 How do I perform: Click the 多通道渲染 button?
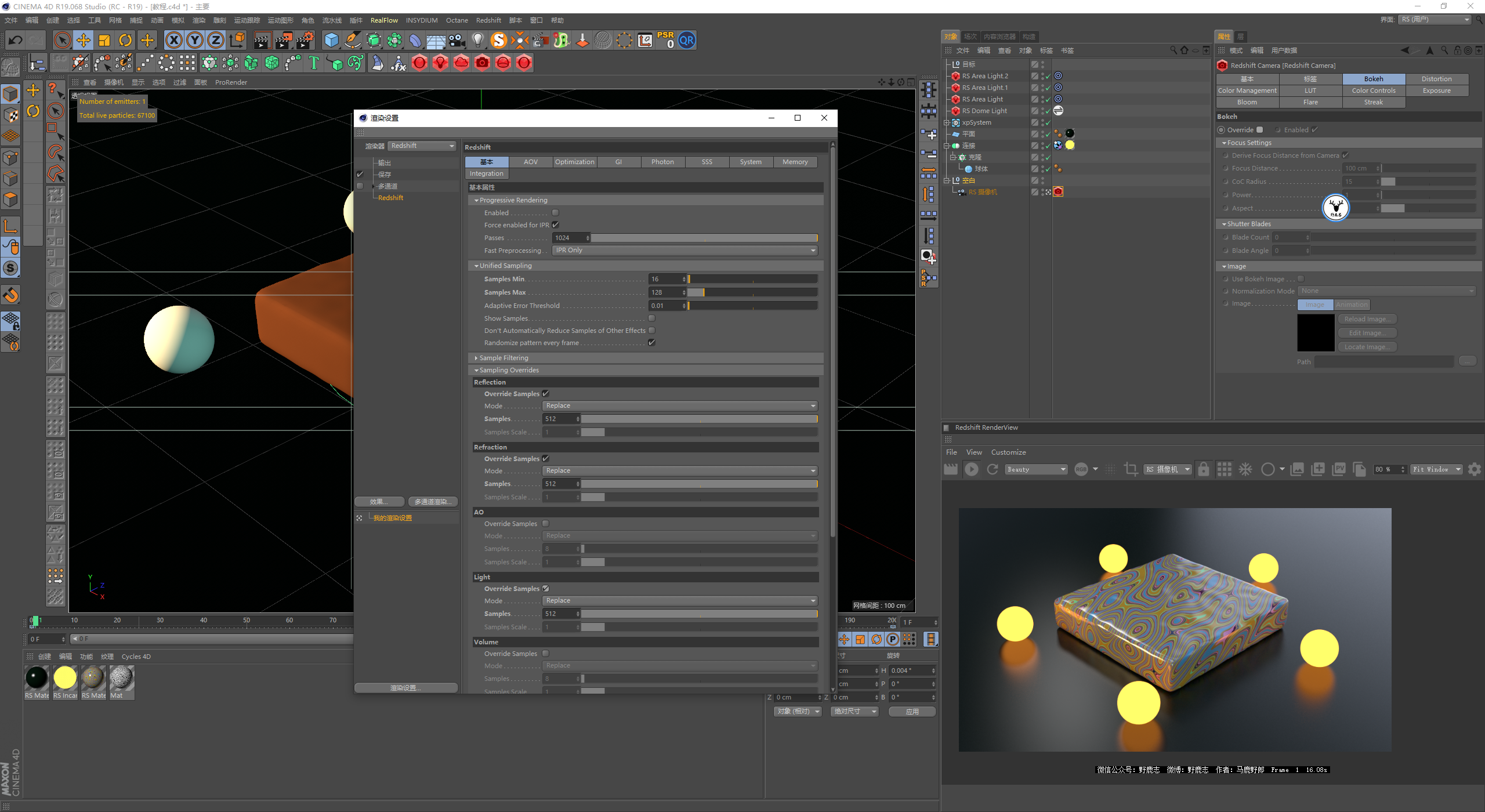[433, 502]
